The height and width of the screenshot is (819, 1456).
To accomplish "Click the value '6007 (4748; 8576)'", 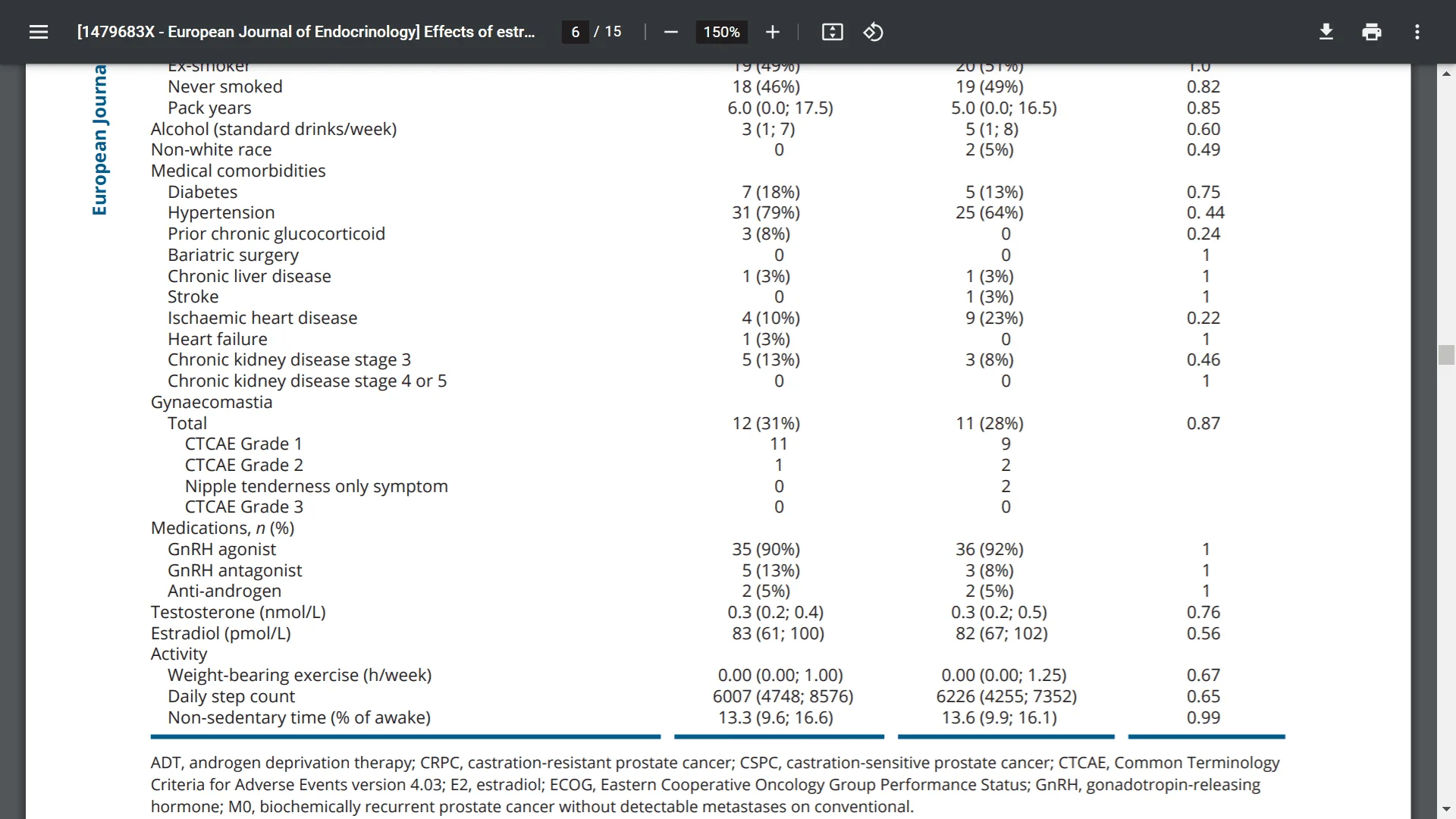I will click(783, 696).
